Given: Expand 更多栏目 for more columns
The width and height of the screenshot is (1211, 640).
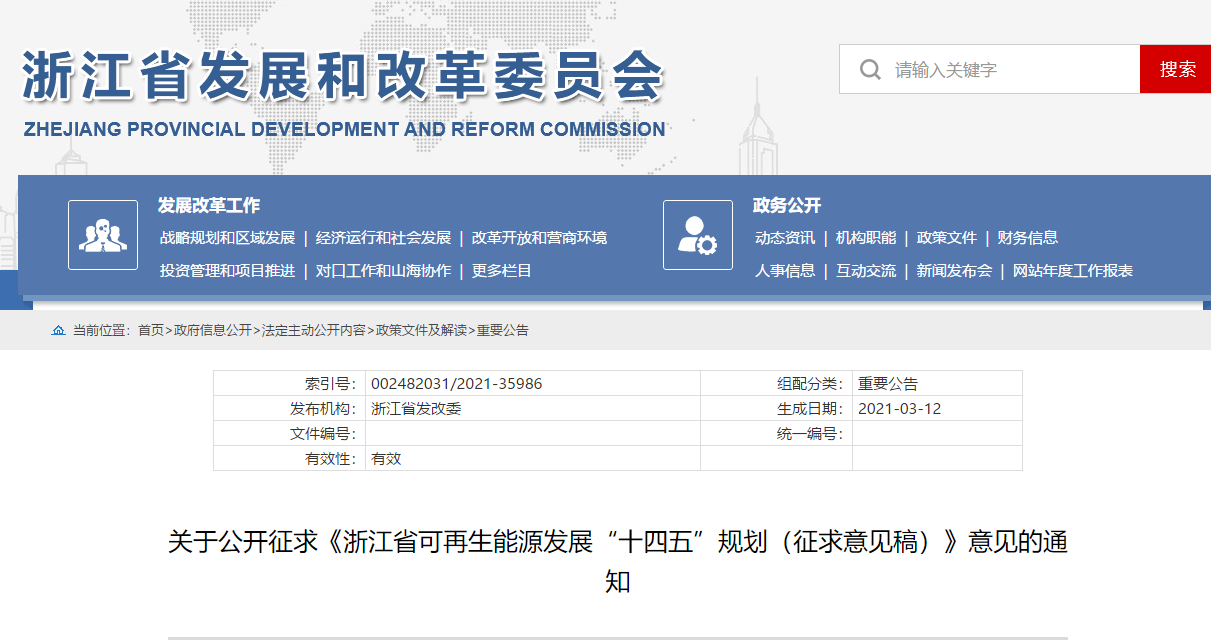Looking at the screenshot, I should (x=502, y=271).
